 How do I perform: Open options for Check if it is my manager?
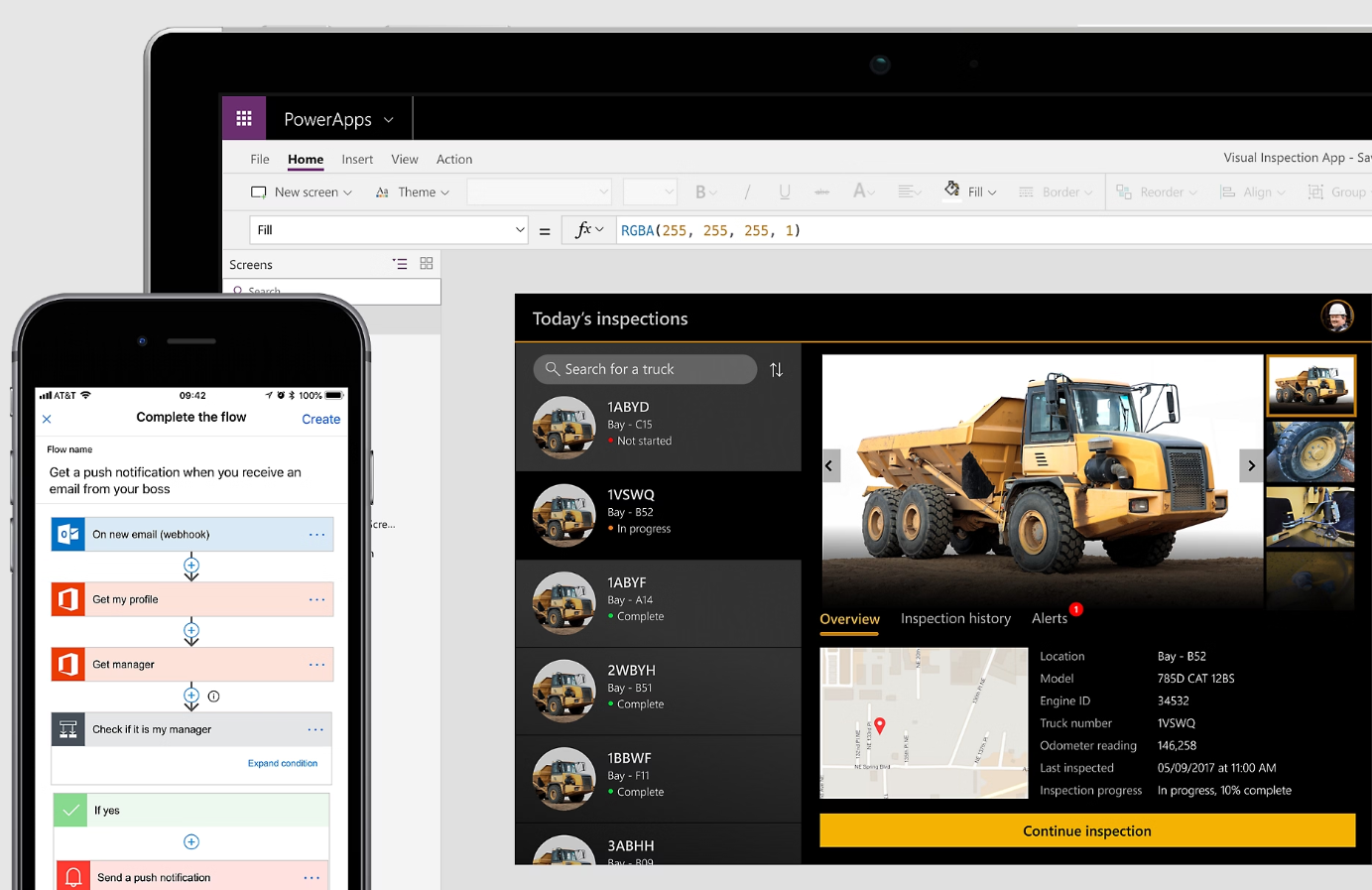[315, 729]
